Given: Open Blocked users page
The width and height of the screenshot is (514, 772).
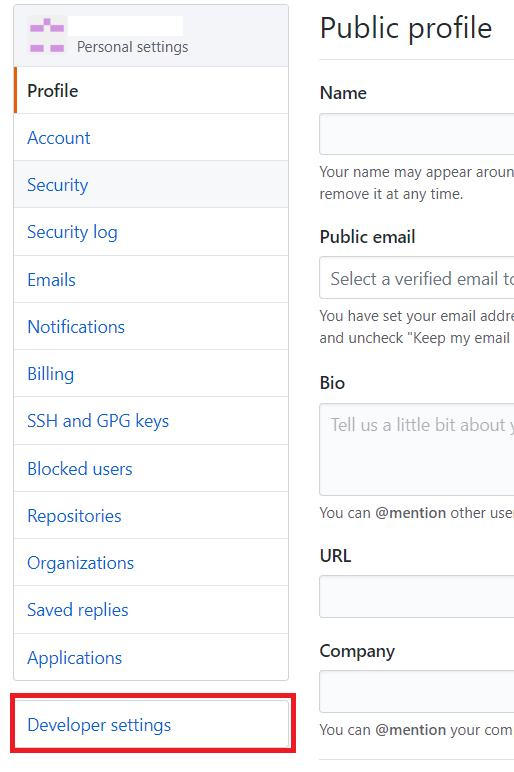Looking at the screenshot, I should 151,469.
